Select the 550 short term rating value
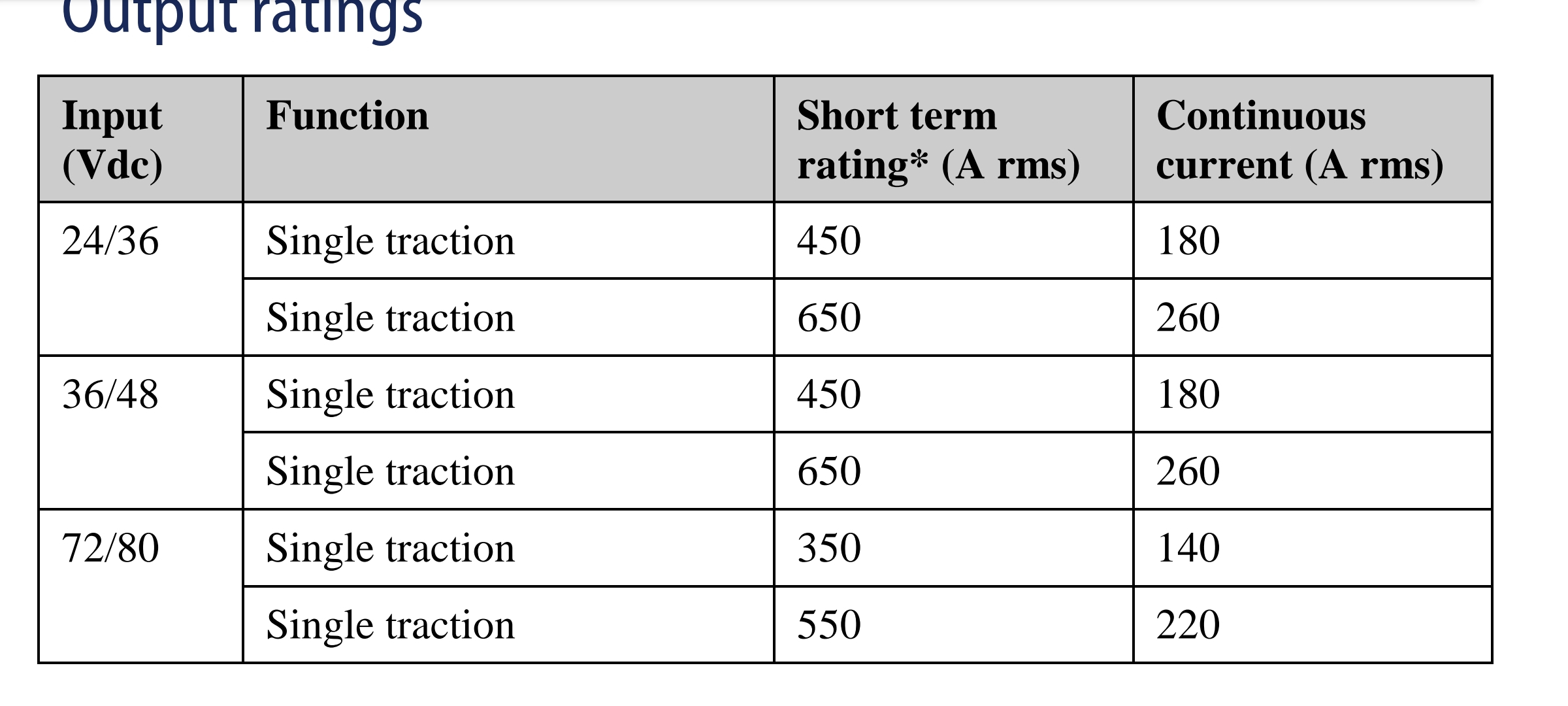This screenshot has height=706, width=1568. tap(829, 625)
